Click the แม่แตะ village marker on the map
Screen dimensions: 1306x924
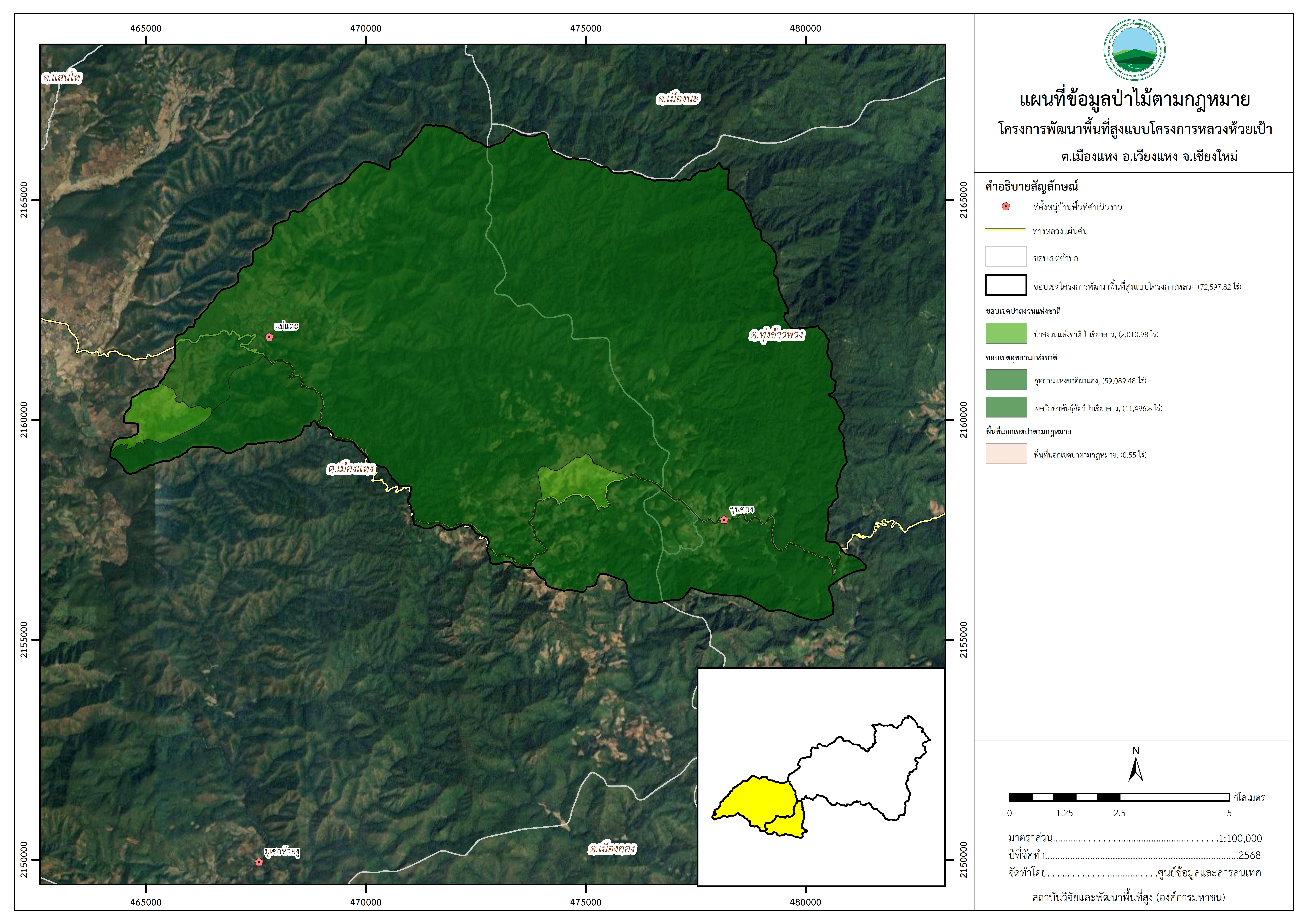coord(269,337)
